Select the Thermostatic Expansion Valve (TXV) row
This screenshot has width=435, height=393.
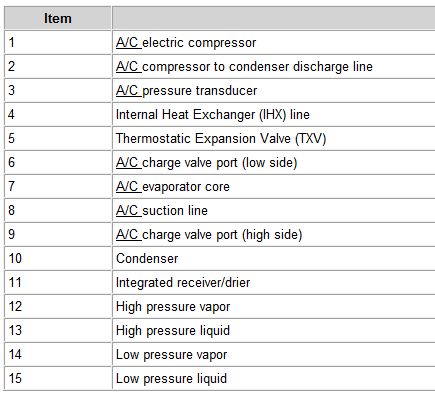(220, 139)
